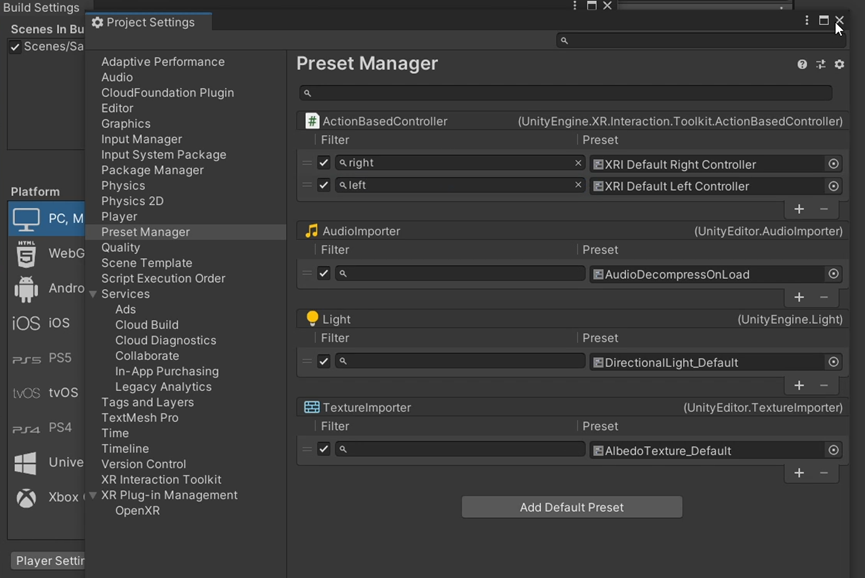The width and height of the screenshot is (865, 578).
Task: Open XR Interaction Toolkit settings
Action: [x=161, y=480]
